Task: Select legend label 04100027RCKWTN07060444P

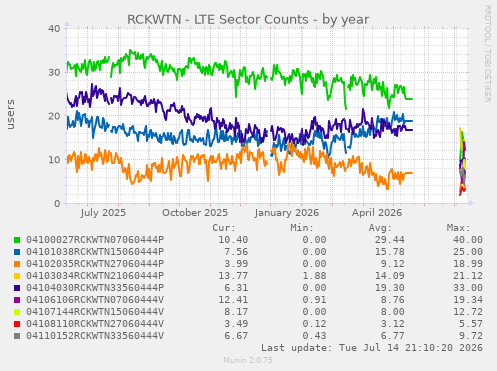Action: (x=95, y=240)
